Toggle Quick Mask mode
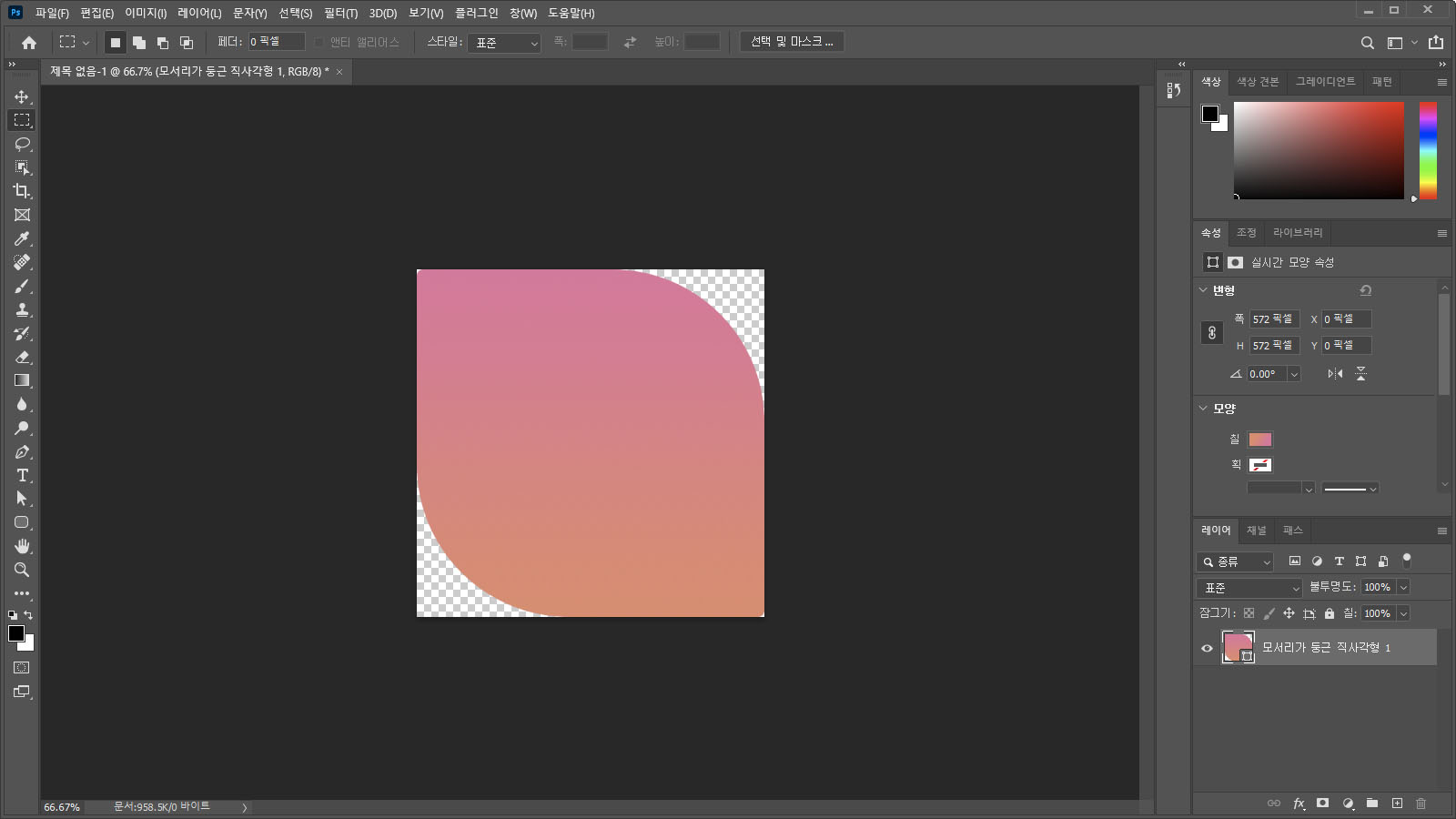This screenshot has height=819, width=1456. (x=22, y=668)
